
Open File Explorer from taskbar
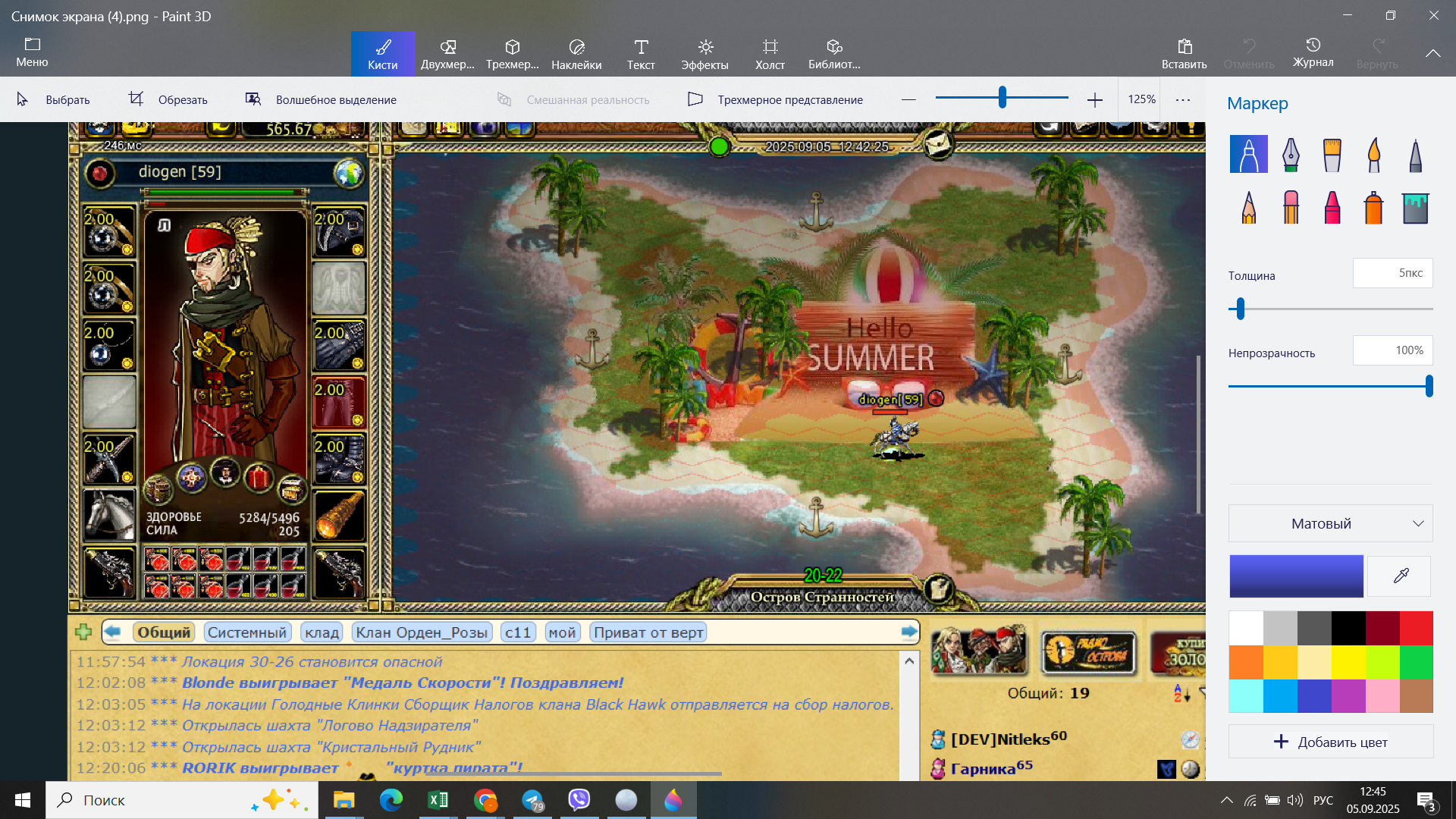pos(344,800)
